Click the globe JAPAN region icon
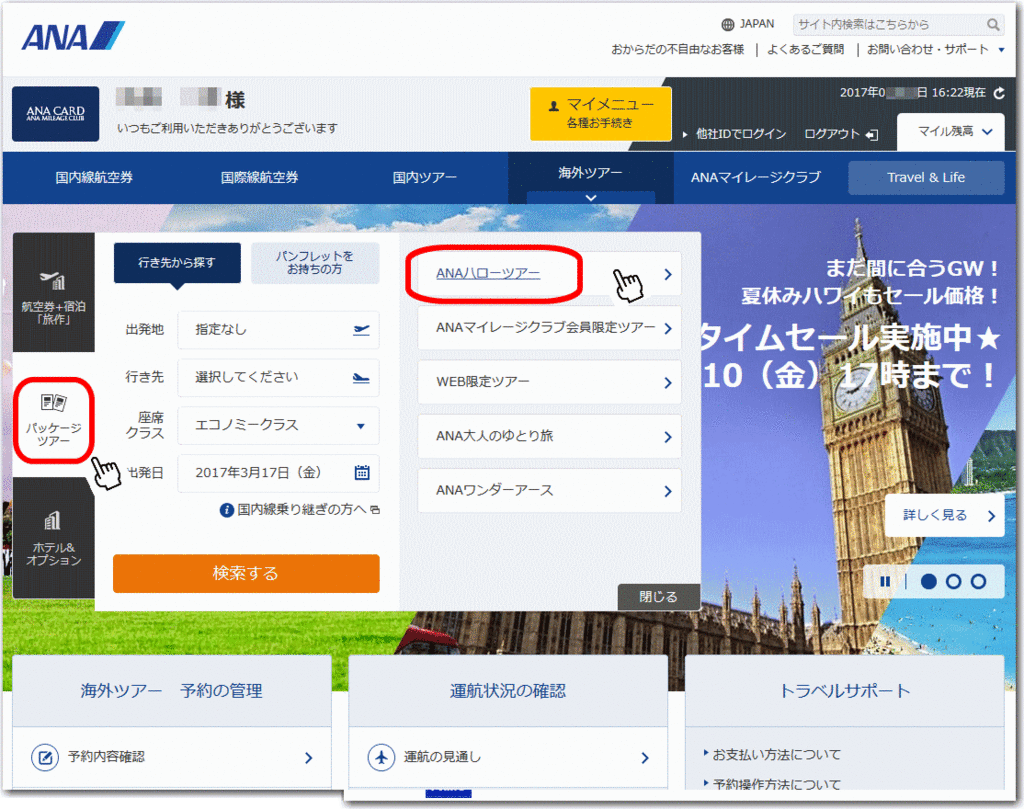Image resolution: width=1024 pixels, height=809 pixels. 728,25
